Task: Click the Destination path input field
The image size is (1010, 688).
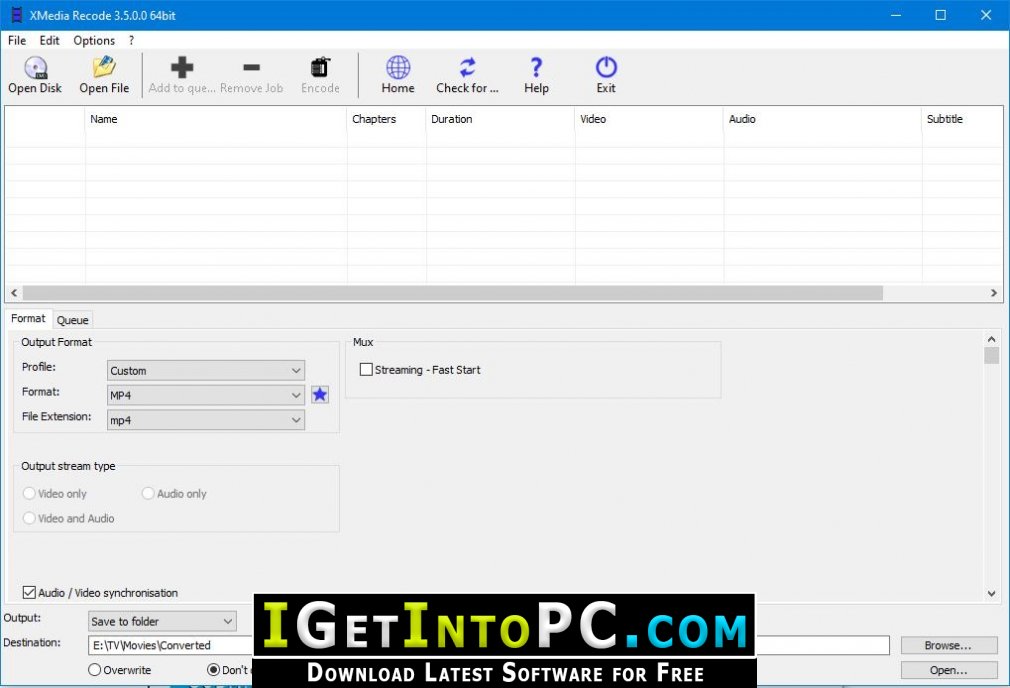Action: 488,645
